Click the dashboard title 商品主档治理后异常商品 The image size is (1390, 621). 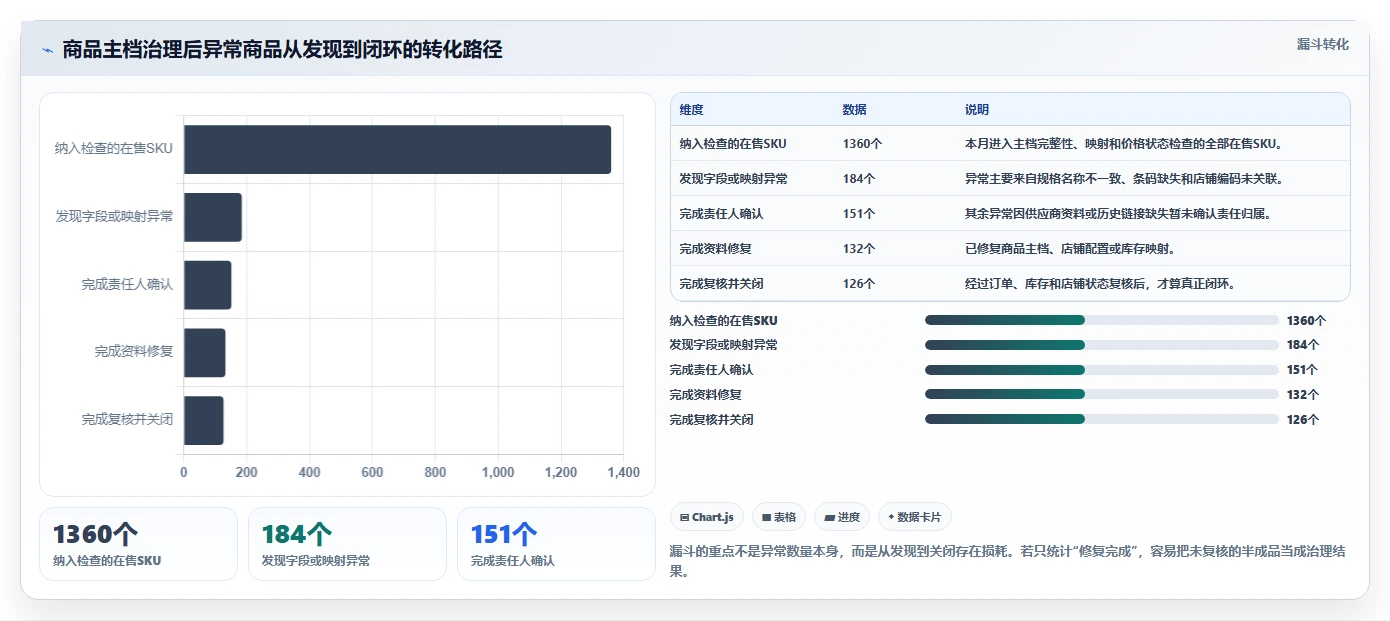tap(282, 50)
